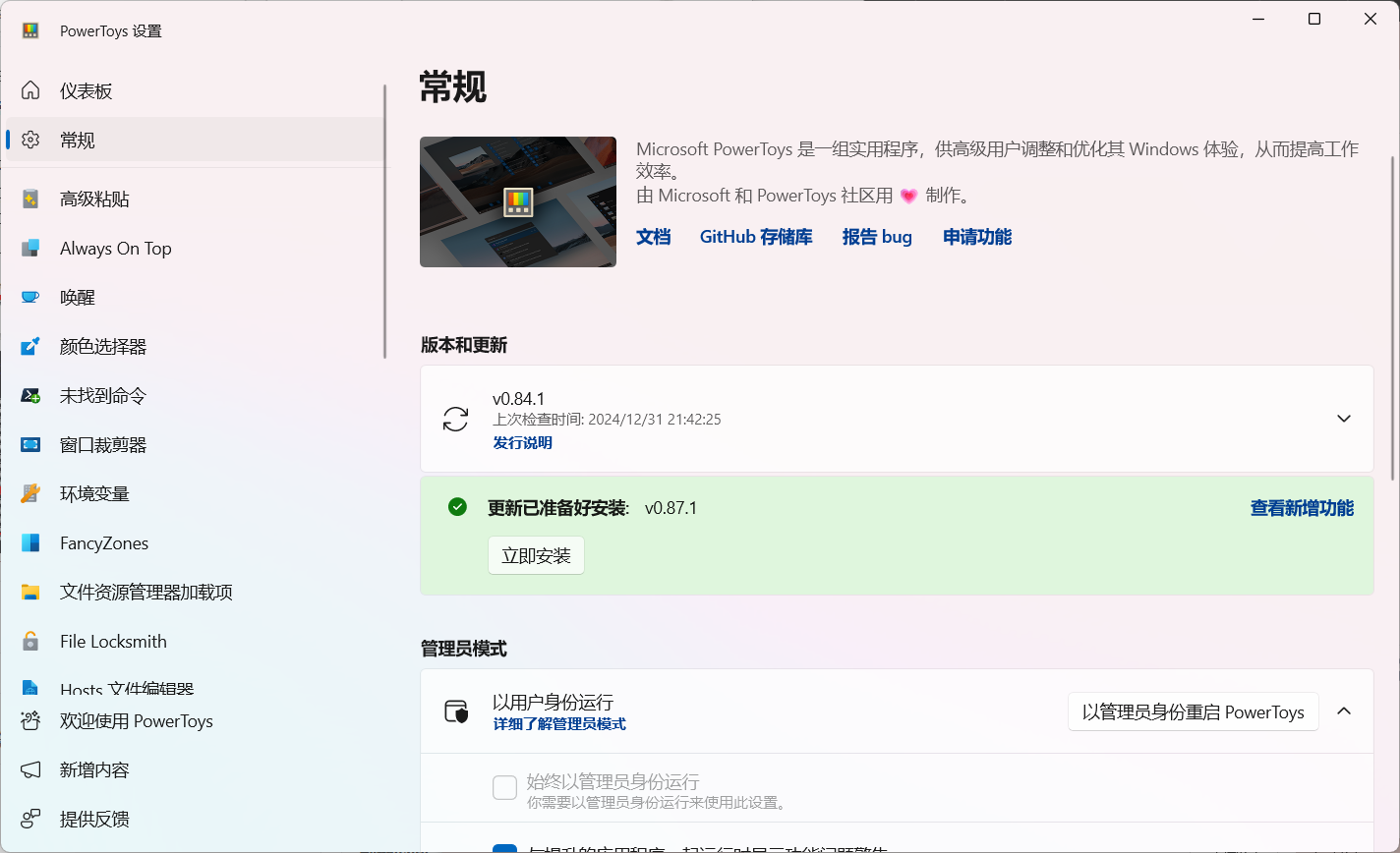1400x853 pixels.
Task: Open the 文档 link
Action: (x=653, y=237)
